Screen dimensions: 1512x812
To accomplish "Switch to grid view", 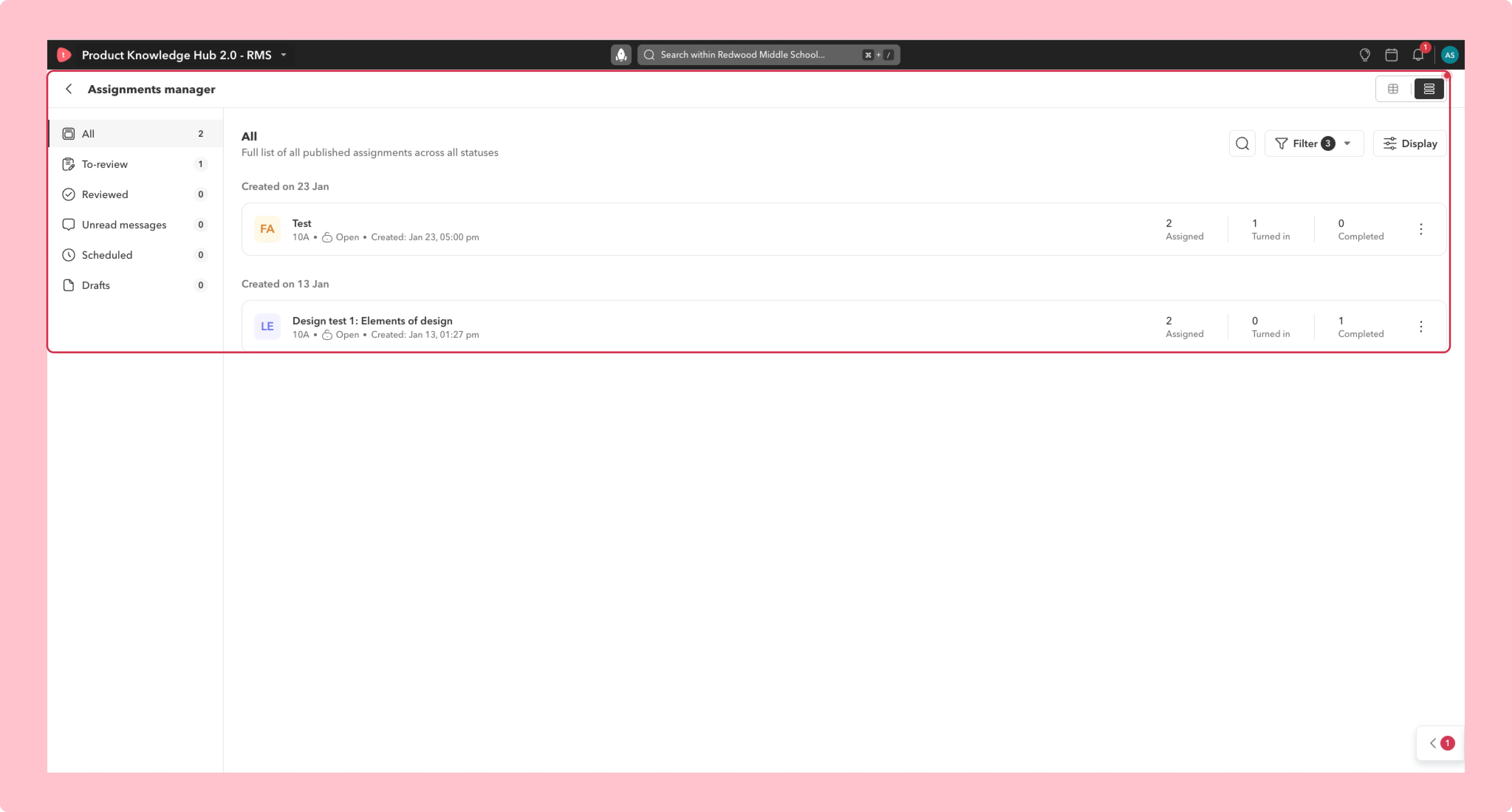I will point(1393,89).
